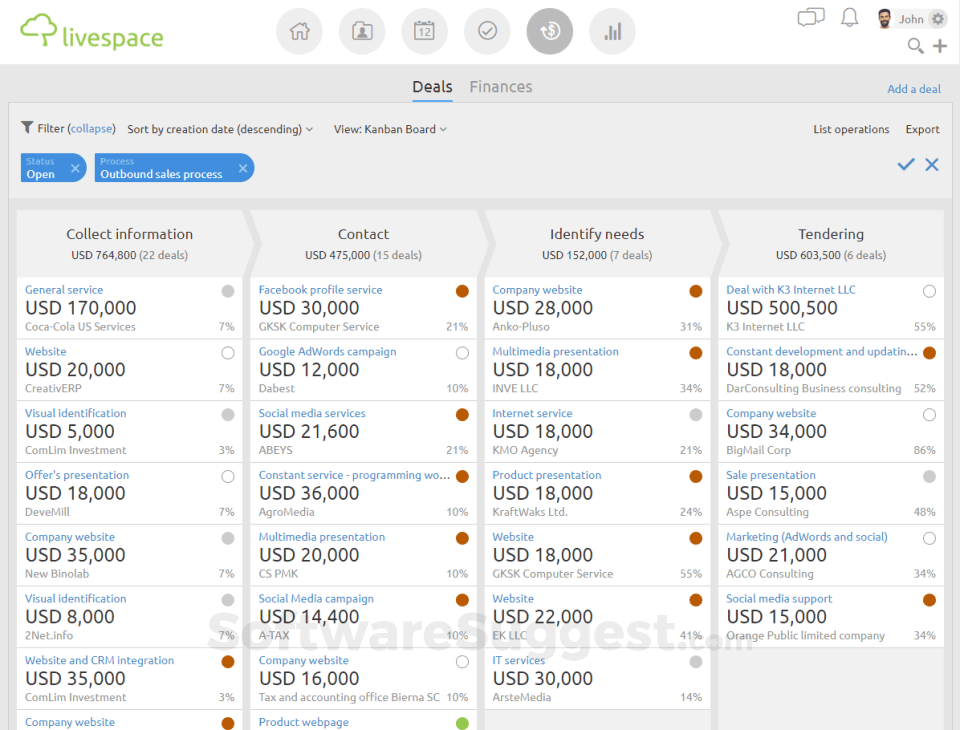Click the plus icon to add new
The image size is (960, 730).
tap(939, 46)
